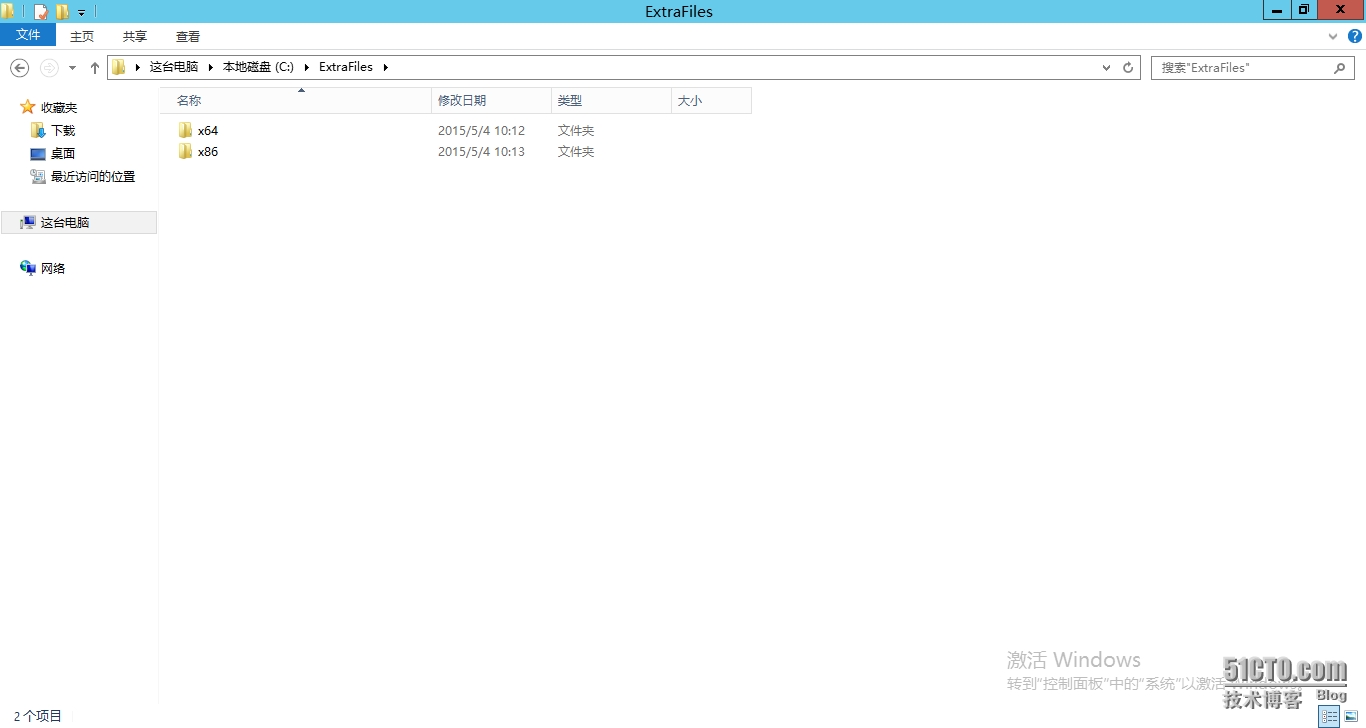This screenshot has height=728, width=1366.
Task: Sort by the 名称 column header
Action: (295, 100)
